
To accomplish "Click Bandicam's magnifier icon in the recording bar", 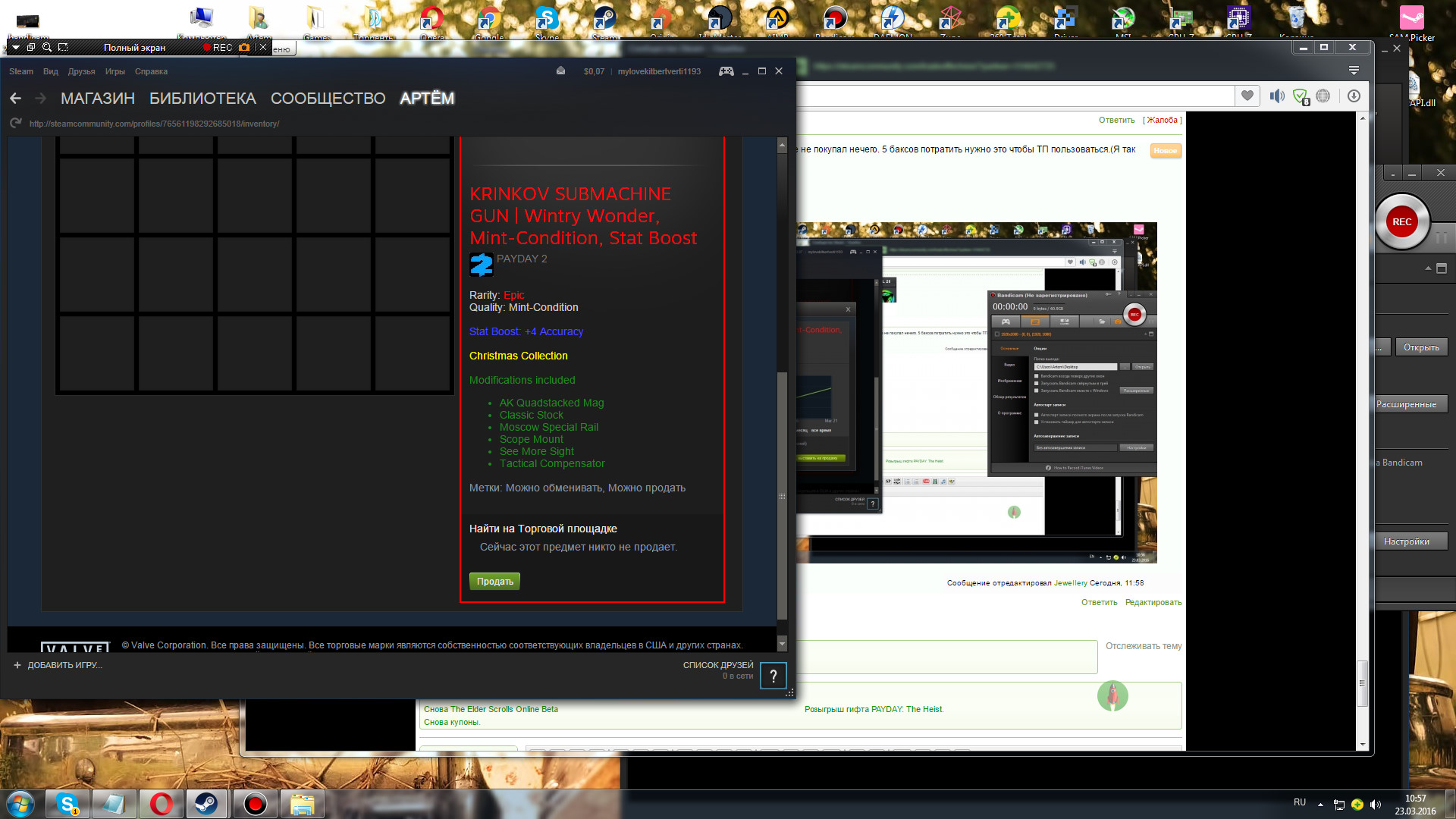I will tap(47, 47).
